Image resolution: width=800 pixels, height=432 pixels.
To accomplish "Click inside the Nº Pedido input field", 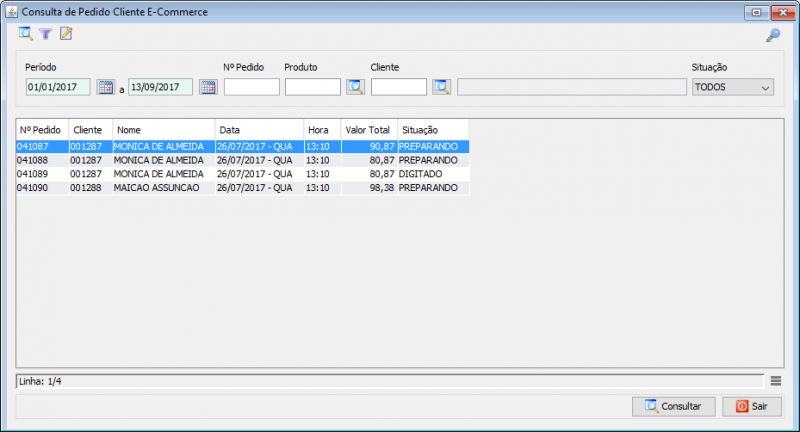I will (251, 87).
